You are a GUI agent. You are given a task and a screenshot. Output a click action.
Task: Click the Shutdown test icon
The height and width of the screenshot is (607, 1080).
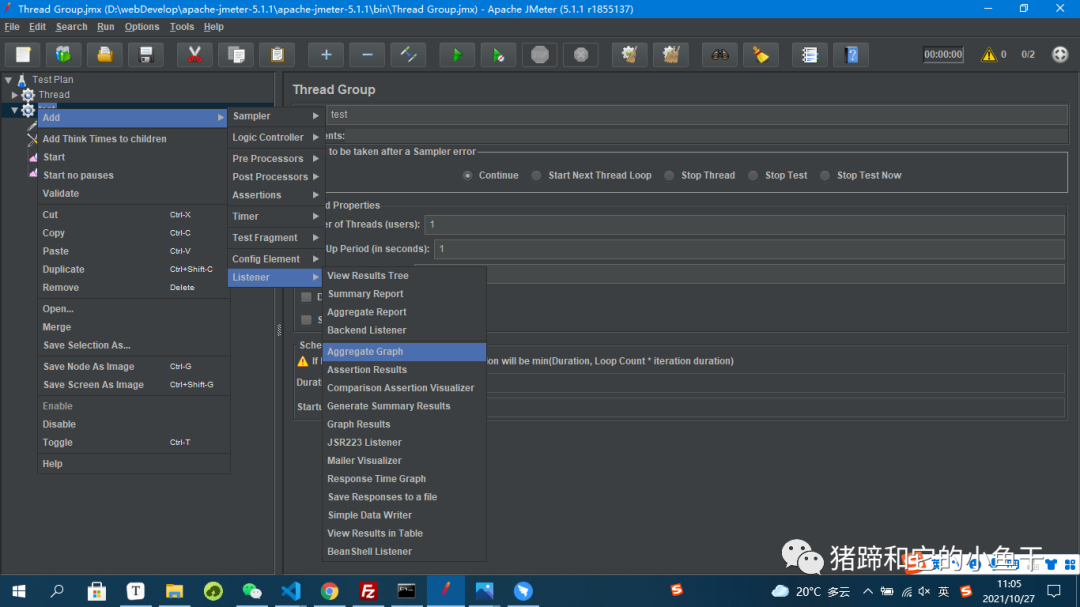581,54
